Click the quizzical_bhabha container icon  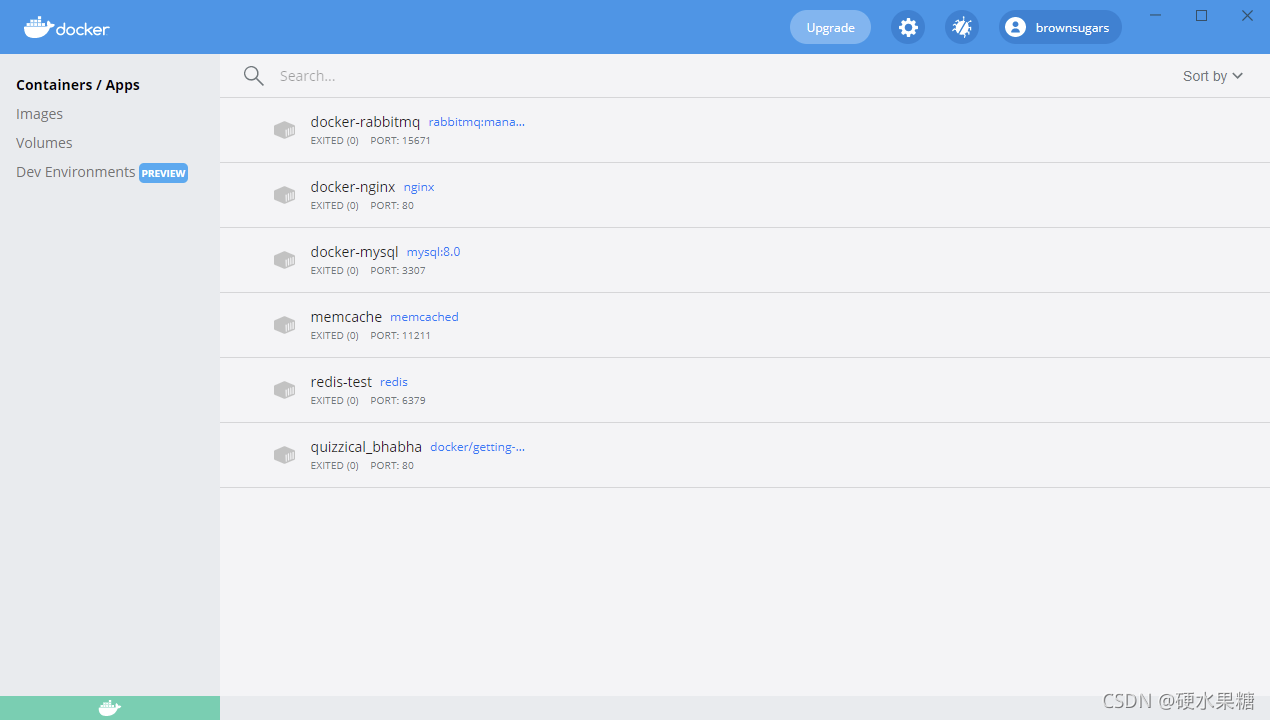285,455
